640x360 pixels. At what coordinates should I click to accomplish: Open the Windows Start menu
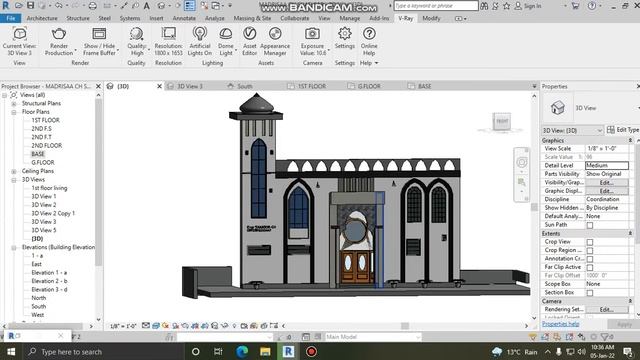pos(11,351)
